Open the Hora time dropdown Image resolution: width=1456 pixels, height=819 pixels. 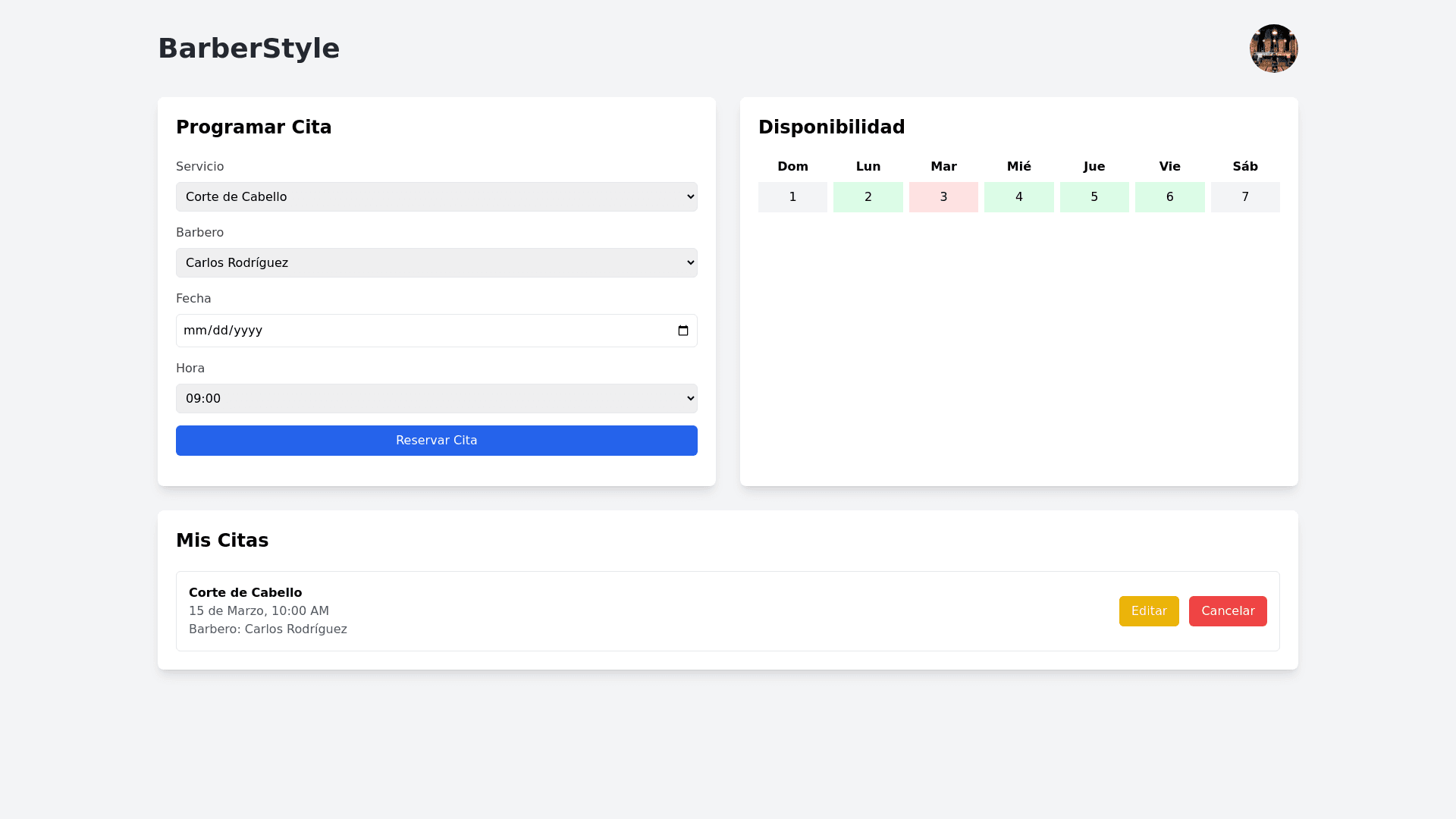click(x=436, y=398)
